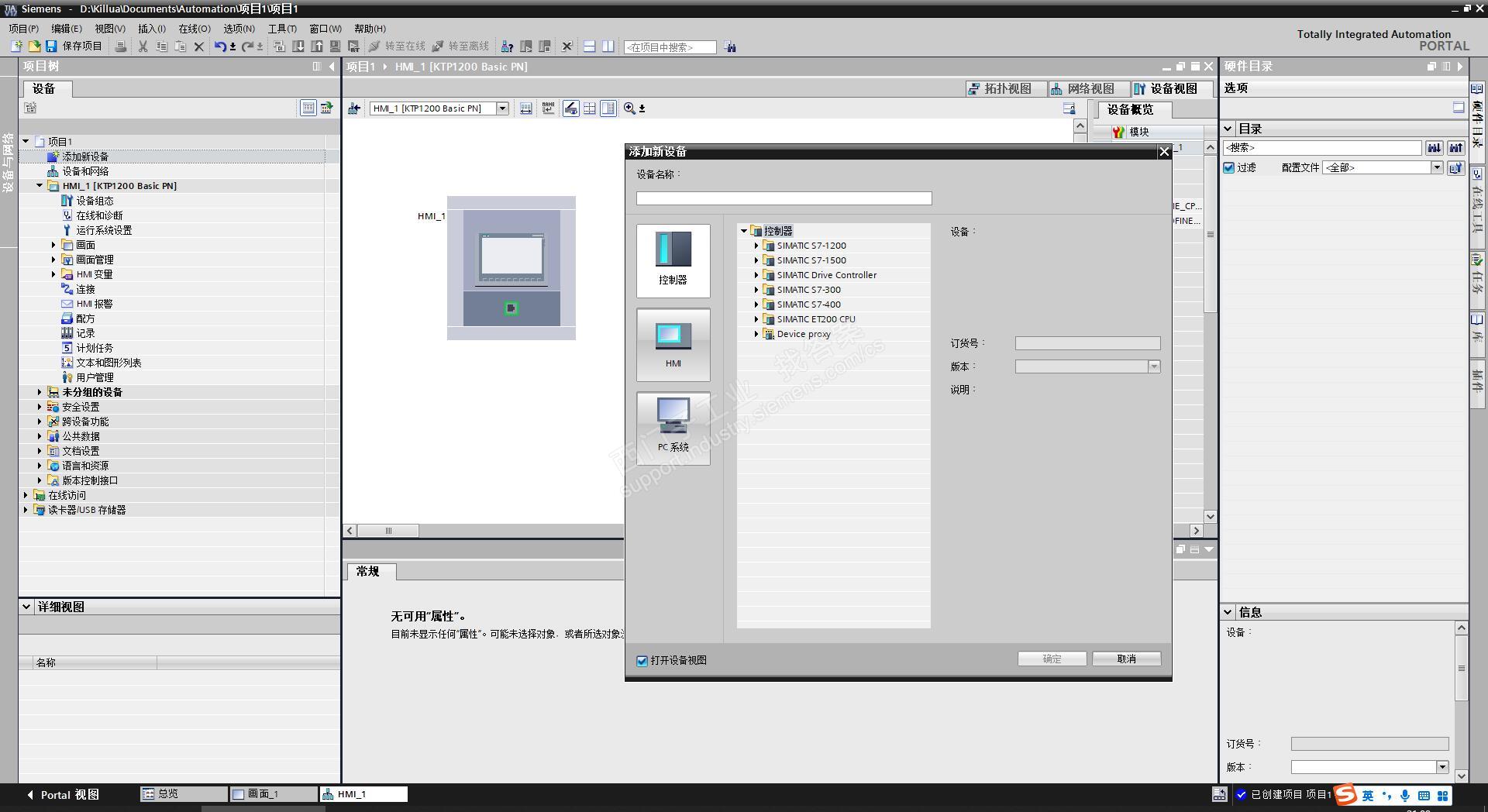
Task: Click the download to device icon
Action: (298, 46)
